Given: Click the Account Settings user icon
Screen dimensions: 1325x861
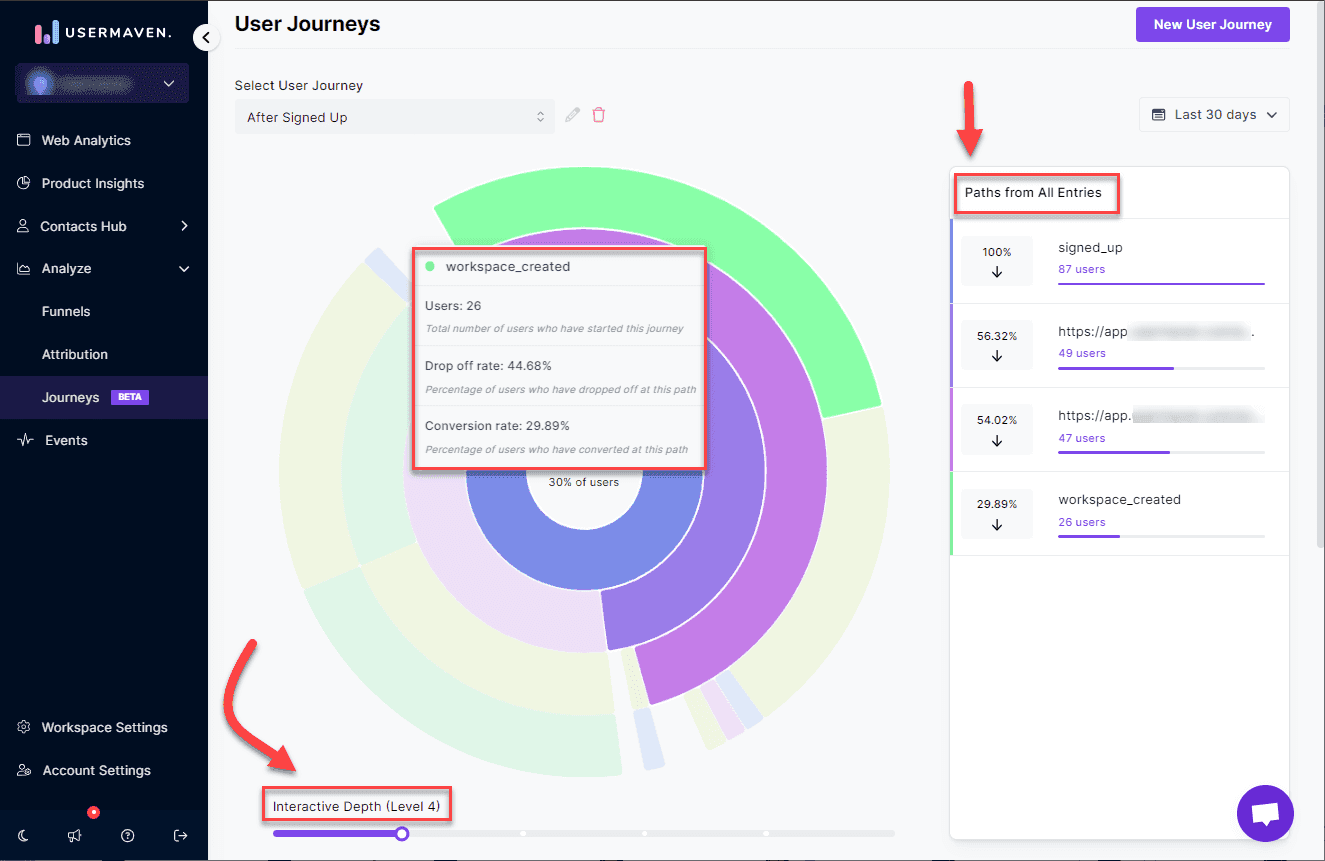Looking at the screenshot, I should click(25, 770).
